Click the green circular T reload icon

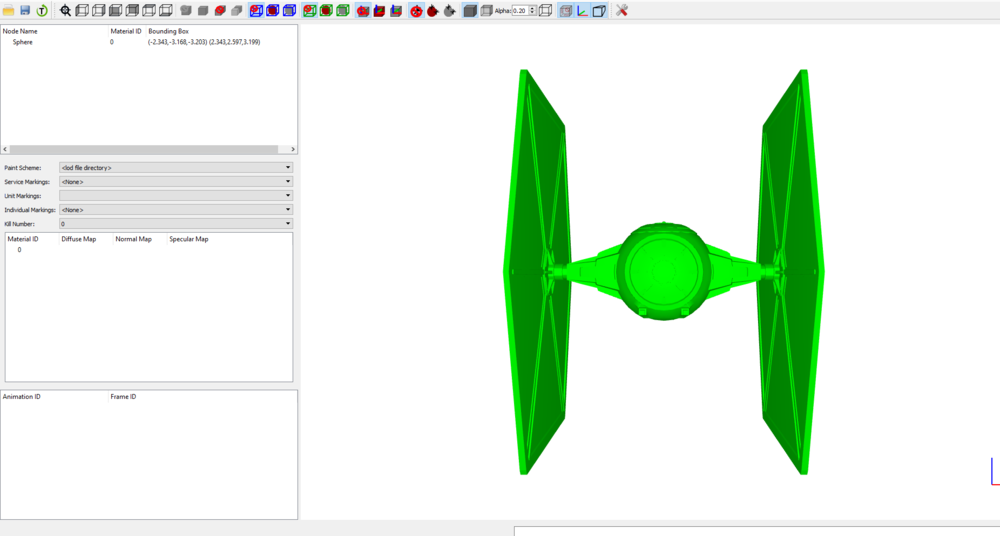click(x=42, y=10)
